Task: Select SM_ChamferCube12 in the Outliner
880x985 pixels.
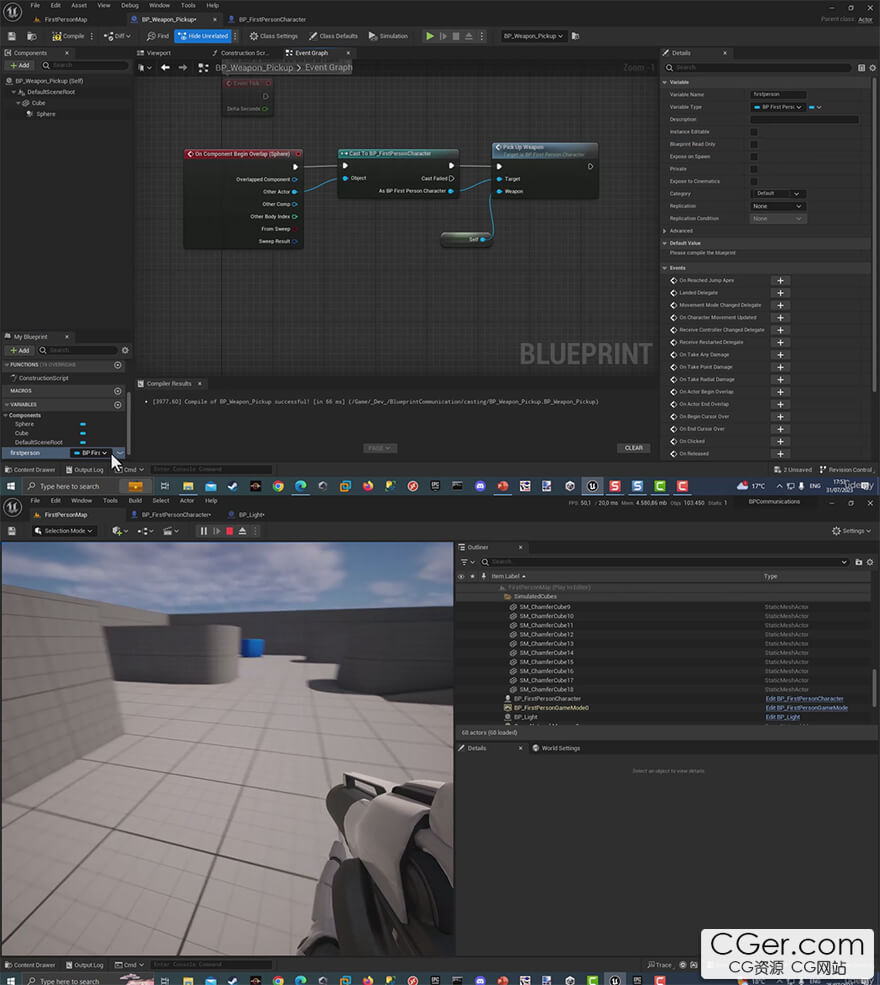Action: click(546, 634)
